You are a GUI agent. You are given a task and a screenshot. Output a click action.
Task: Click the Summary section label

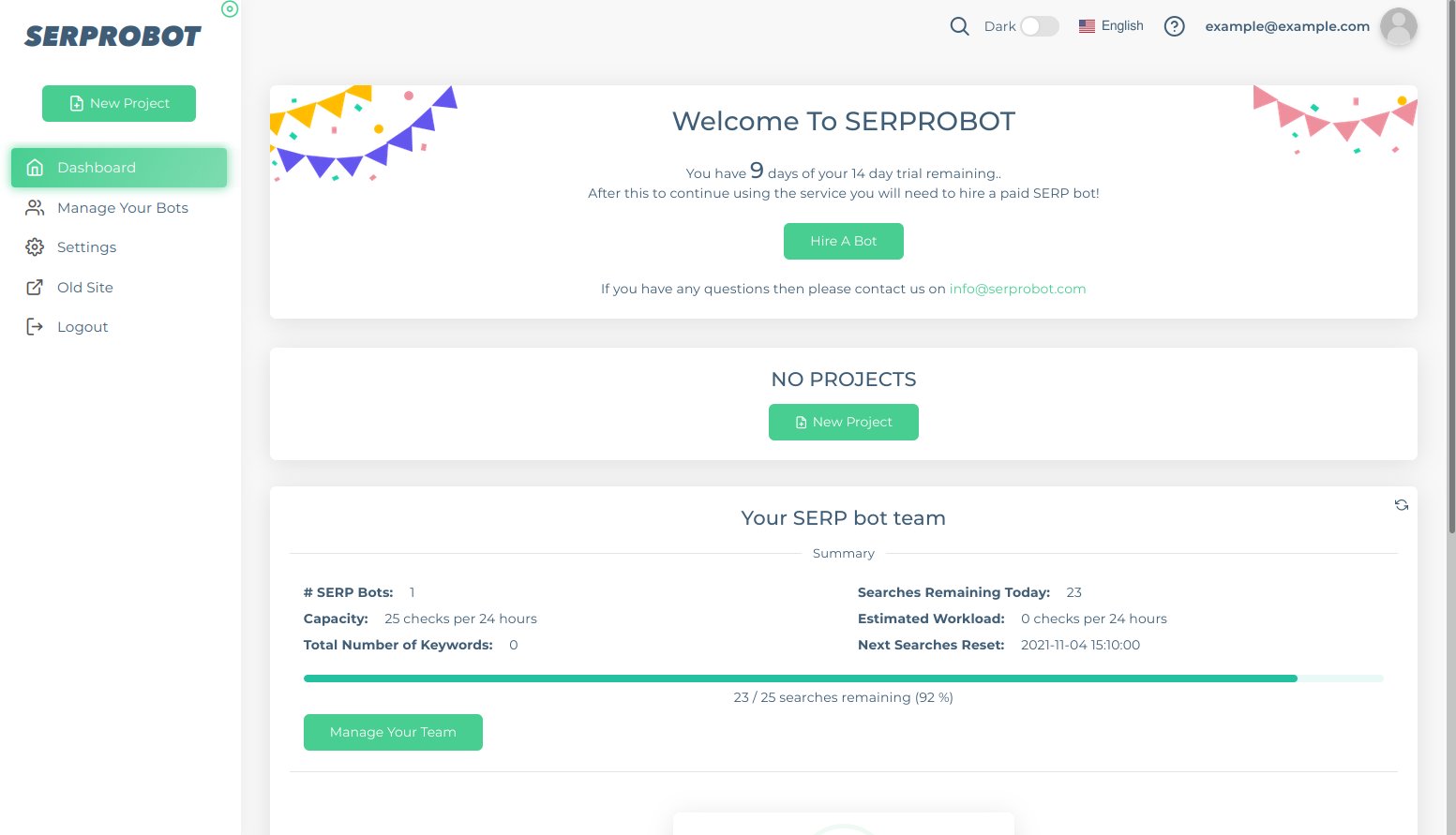tap(844, 554)
